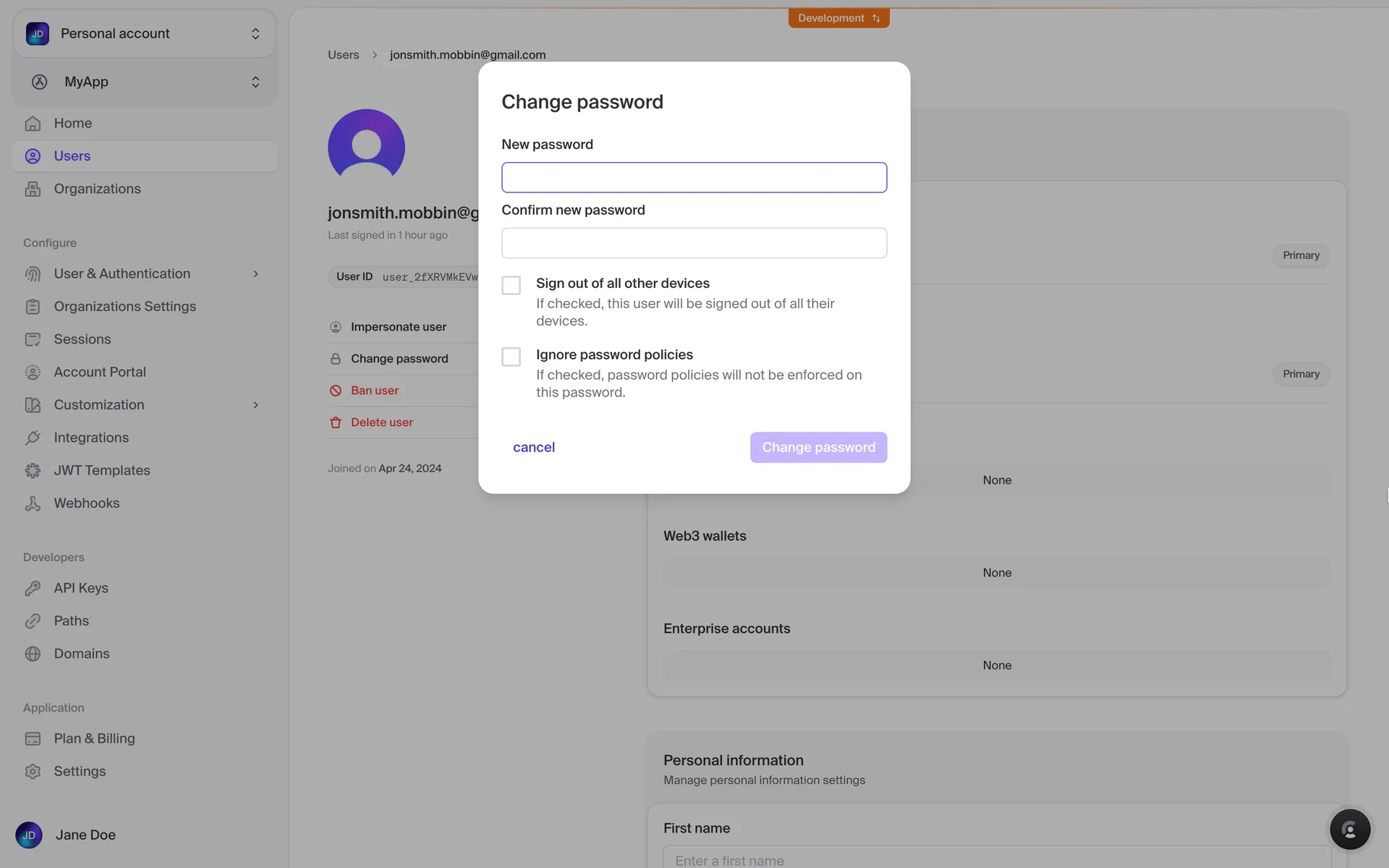
Task: Enable Ignore password policies checkbox
Action: point(511,357)
